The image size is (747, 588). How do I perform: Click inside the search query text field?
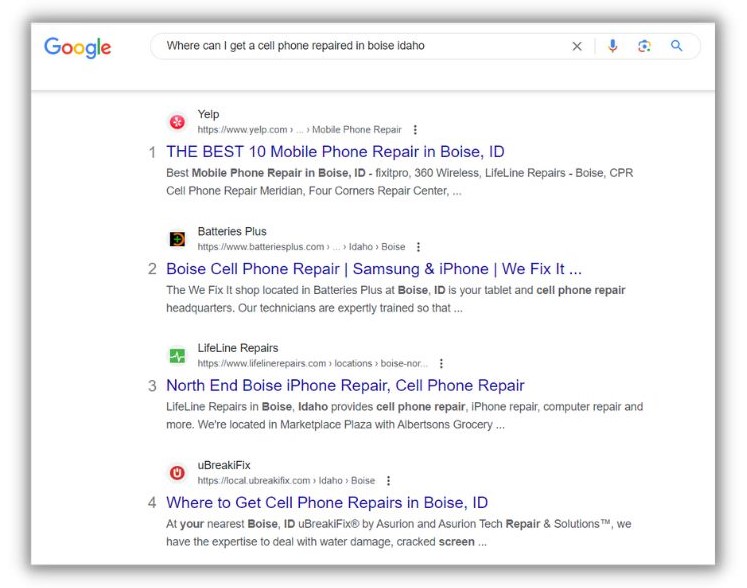pyautogui.click(x=362, y=46)
